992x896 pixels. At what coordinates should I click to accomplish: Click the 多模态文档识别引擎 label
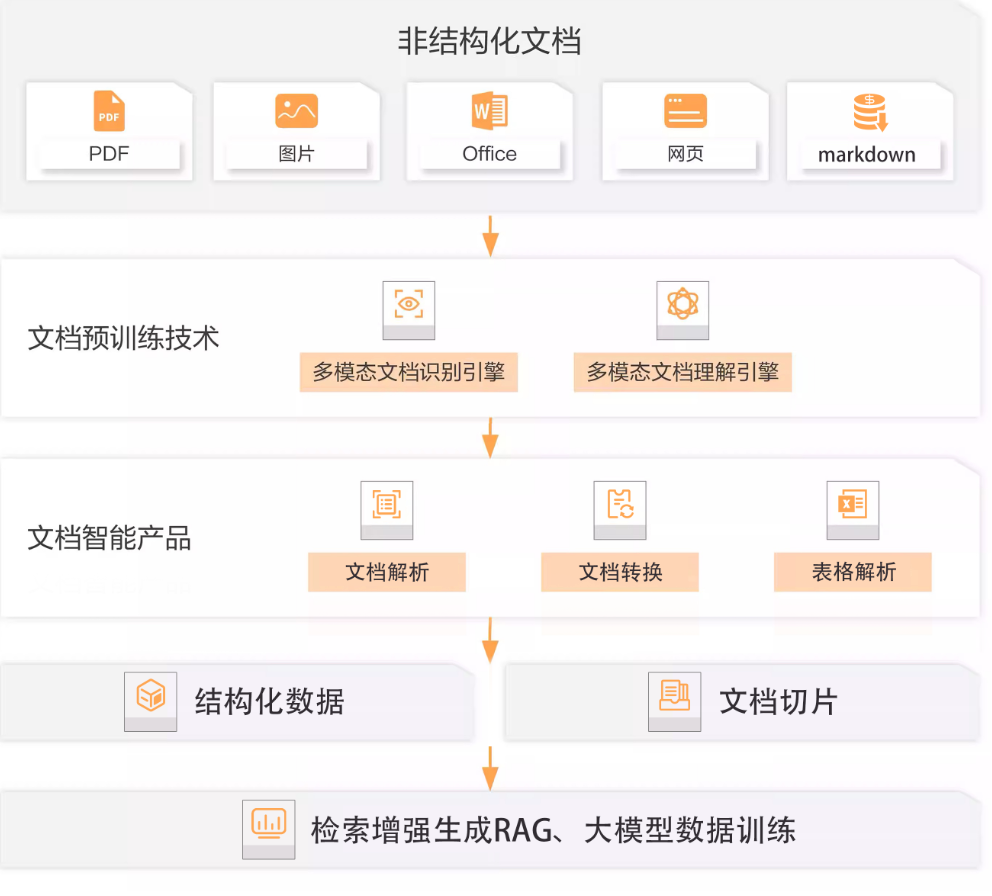coord(408,373)
